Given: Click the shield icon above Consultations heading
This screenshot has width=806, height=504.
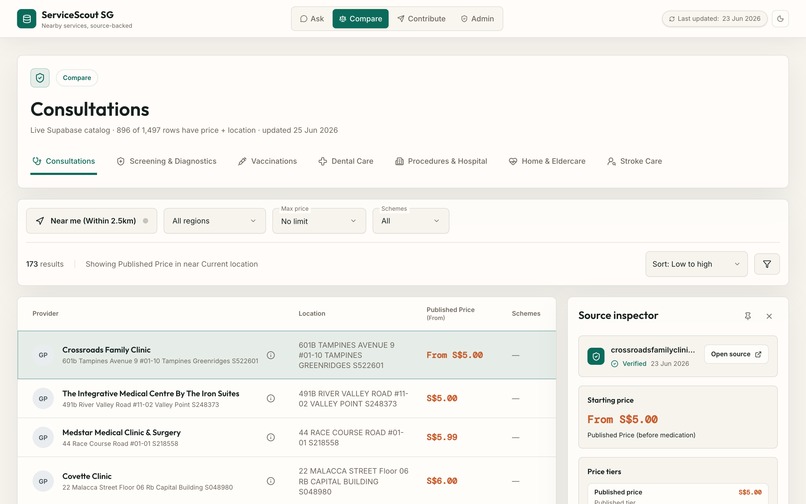Looking at the screenshot, I should (40, 78).
